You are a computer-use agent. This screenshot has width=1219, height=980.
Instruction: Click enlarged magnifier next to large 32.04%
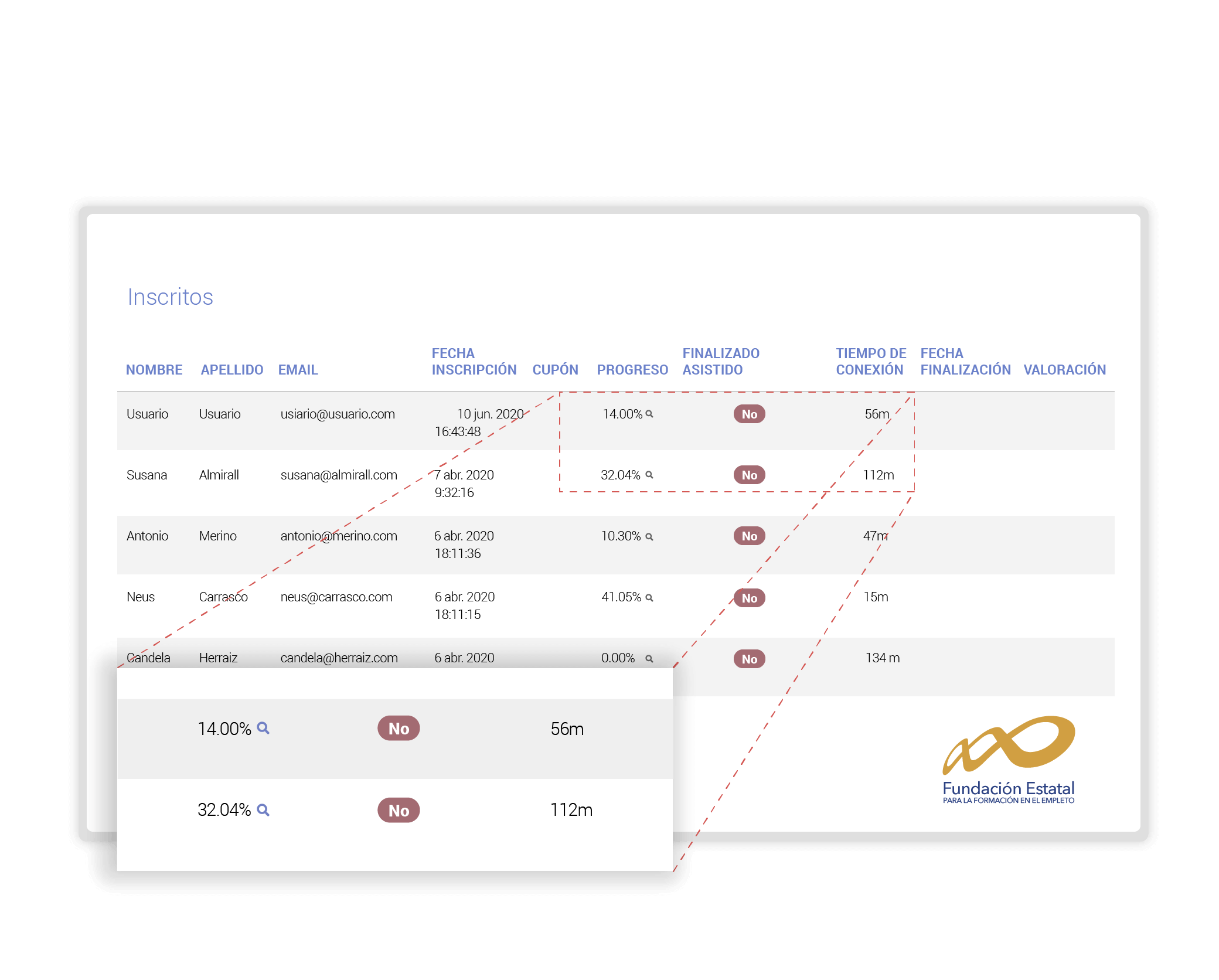(263, 810)
